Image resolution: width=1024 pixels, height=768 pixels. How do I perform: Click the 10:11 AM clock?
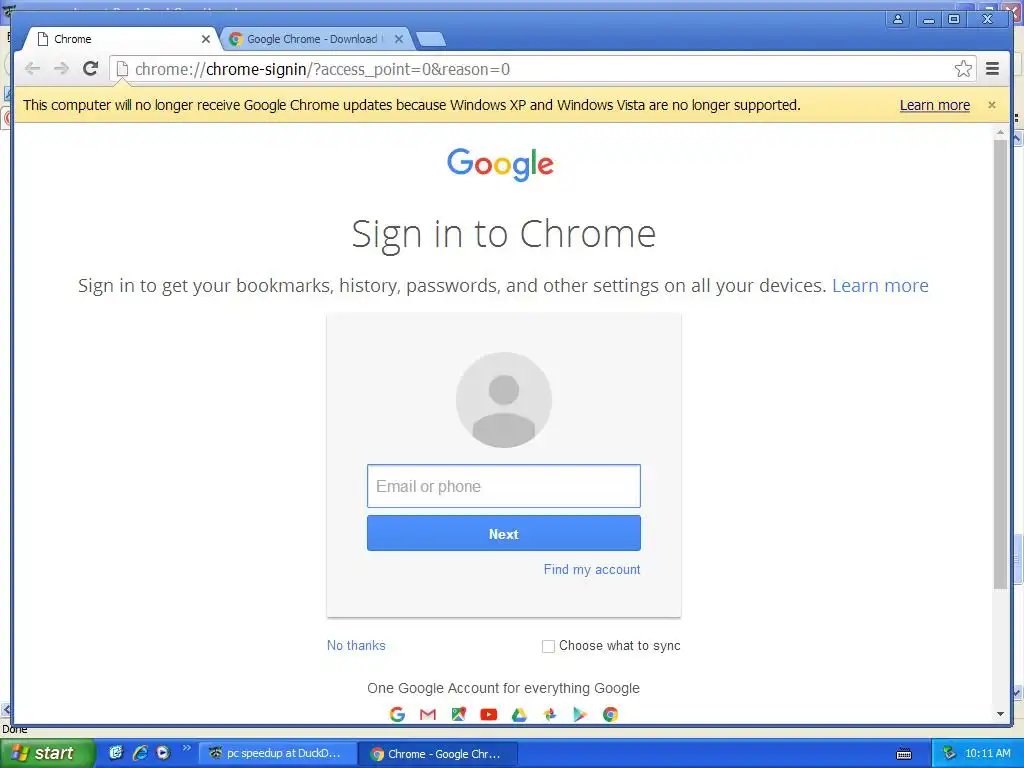[x=987, y=753]
